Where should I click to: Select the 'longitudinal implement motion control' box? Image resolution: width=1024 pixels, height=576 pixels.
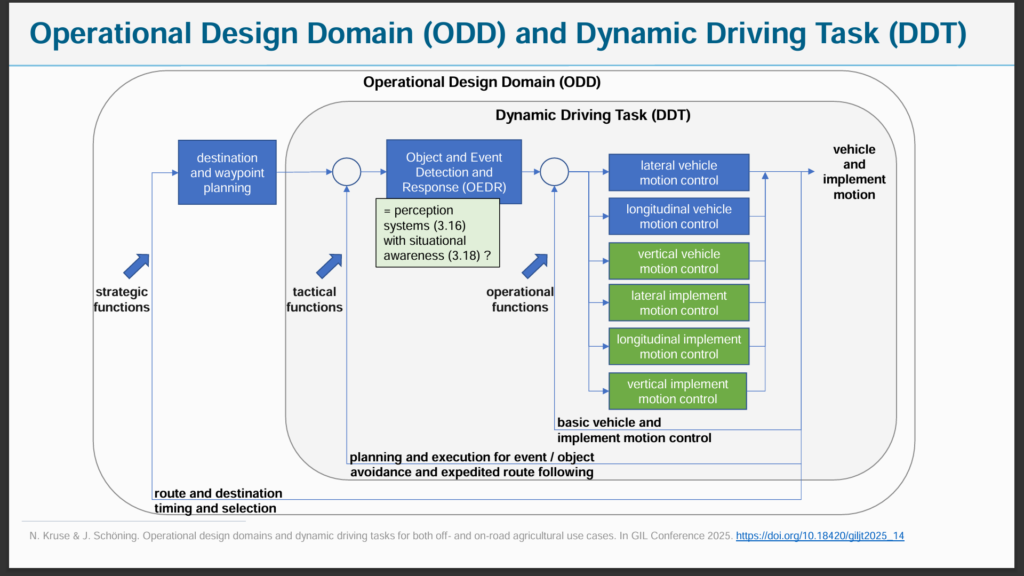pos(679,346)
